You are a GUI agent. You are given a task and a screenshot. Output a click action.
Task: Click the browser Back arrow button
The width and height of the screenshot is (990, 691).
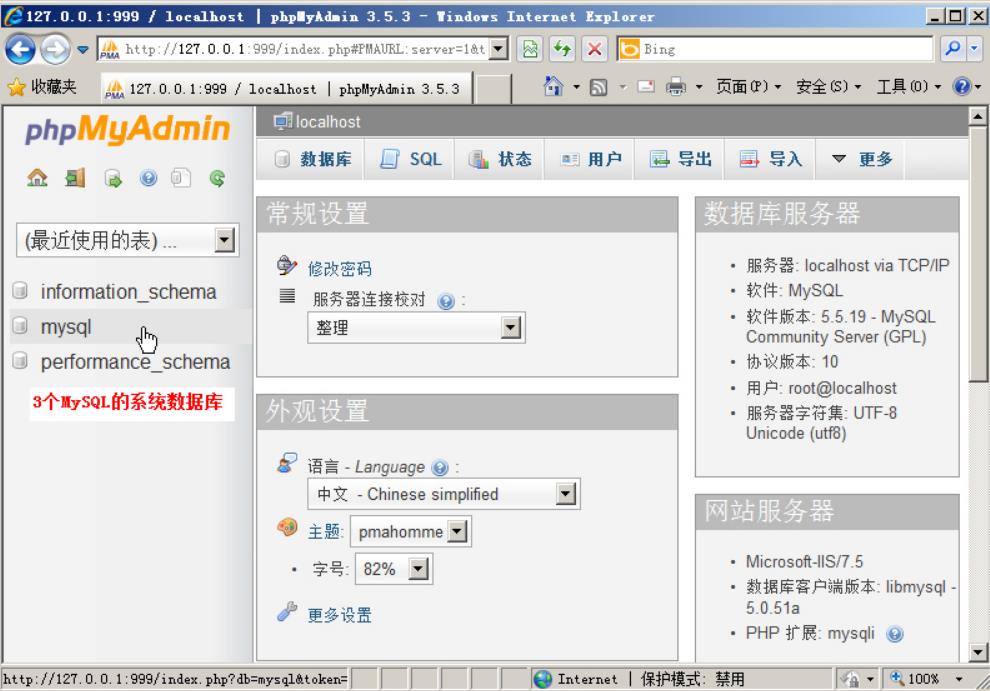(x=20, y=49)
